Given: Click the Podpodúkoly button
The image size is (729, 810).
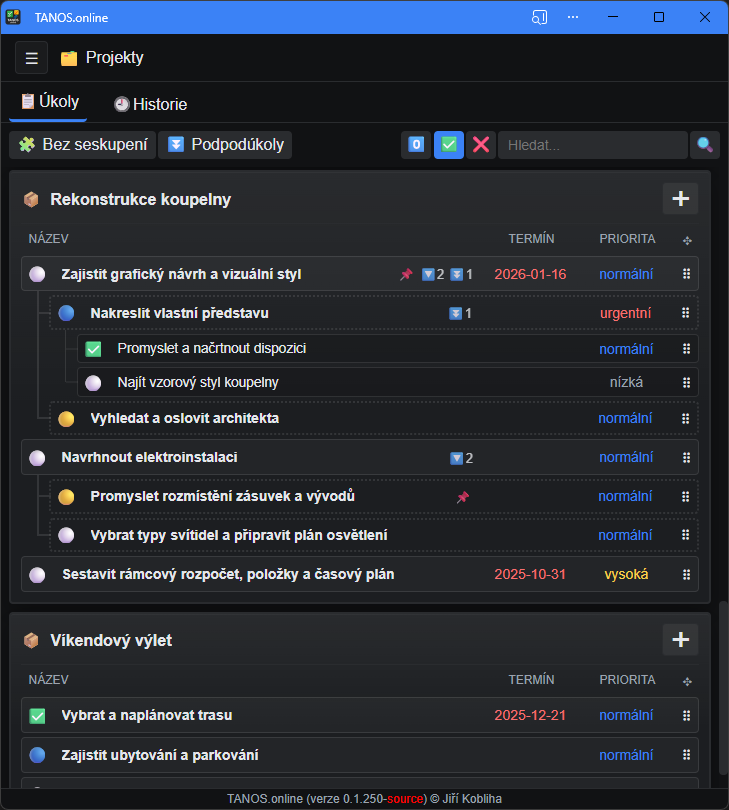Looking at the screenshot, I should (x=225, y=145).
